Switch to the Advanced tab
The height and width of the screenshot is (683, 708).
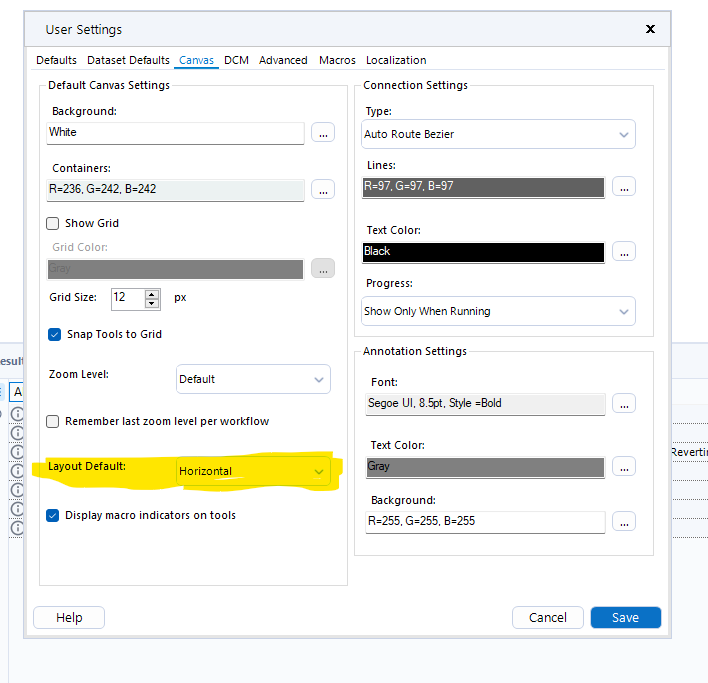pos(283,60)
